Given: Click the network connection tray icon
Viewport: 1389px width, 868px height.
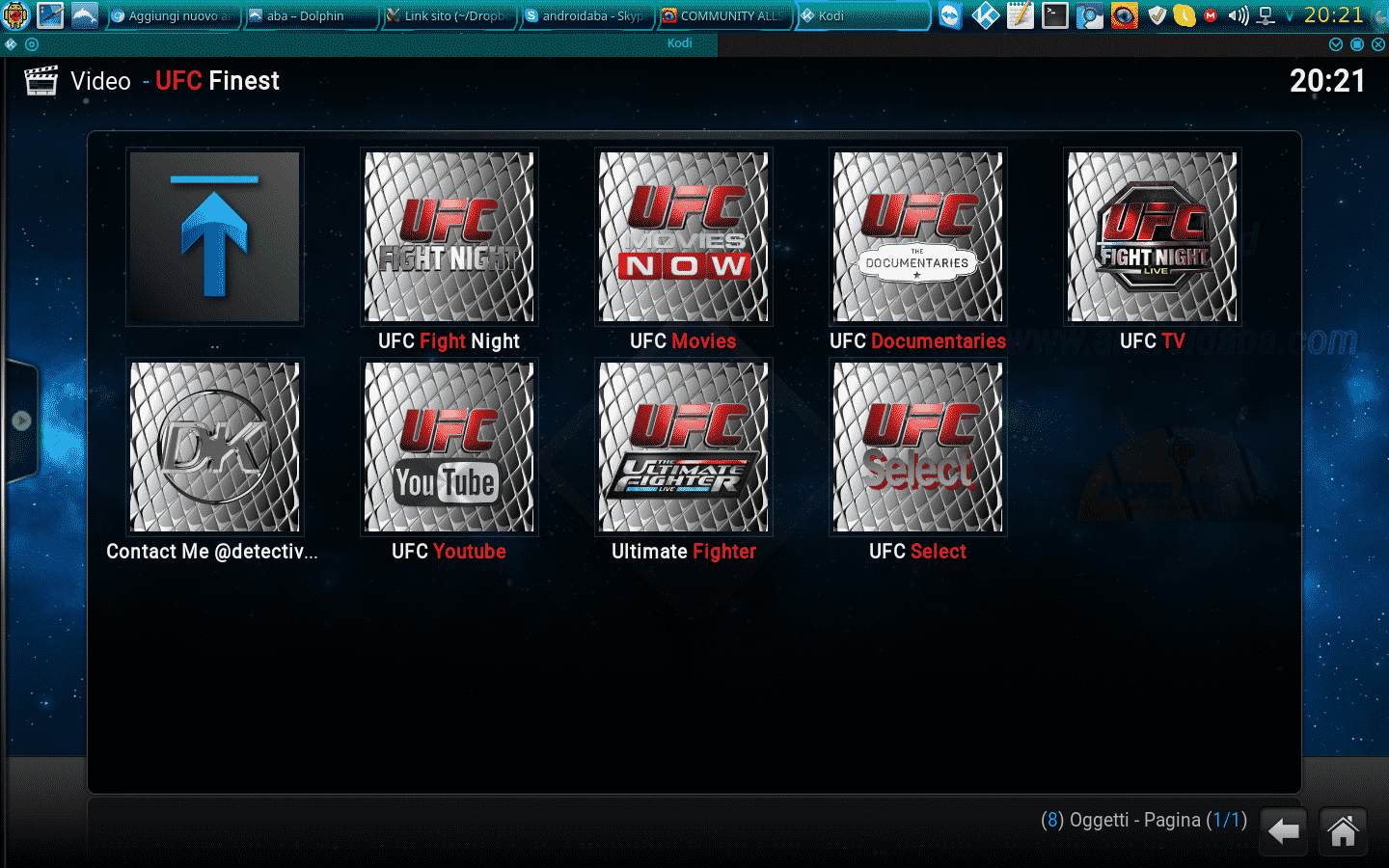Looking at the screenshot, I should [x=1266, y=15].
